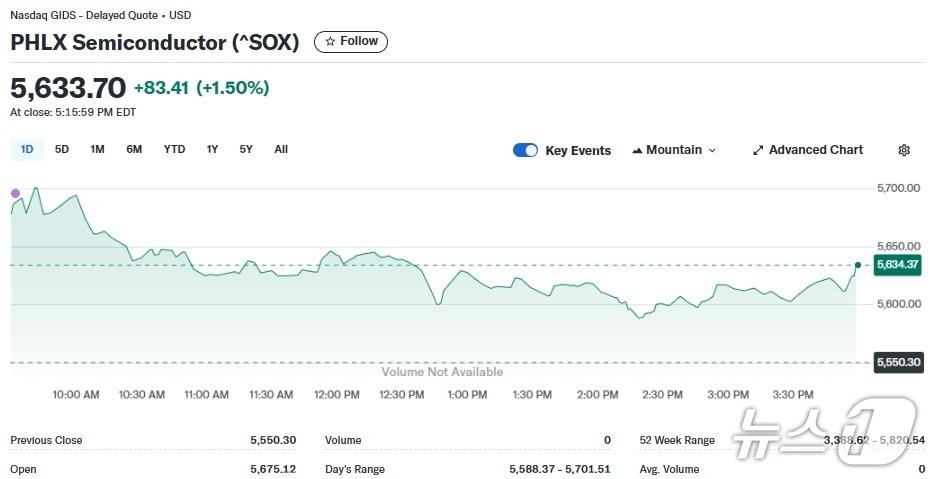Click the purple key event dot on chart

(x=15, y=193)
